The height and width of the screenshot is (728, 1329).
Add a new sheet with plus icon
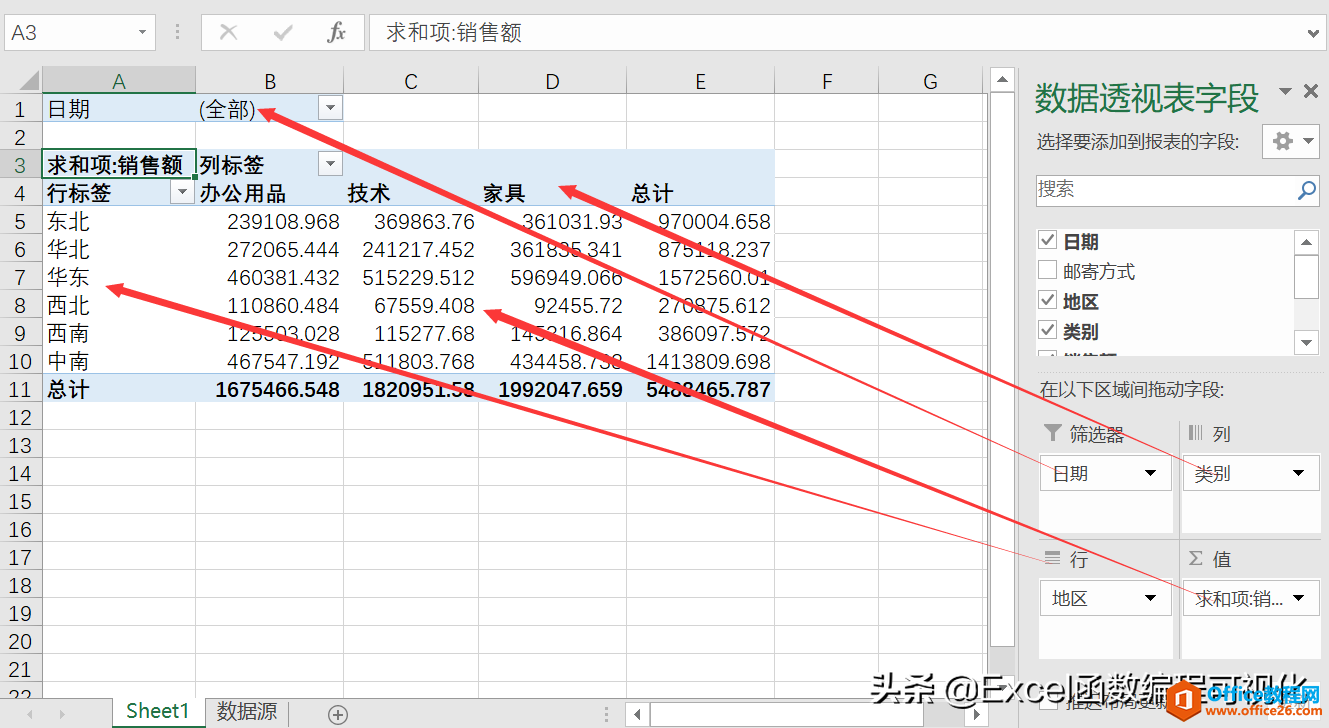click(x=338, y=714)
